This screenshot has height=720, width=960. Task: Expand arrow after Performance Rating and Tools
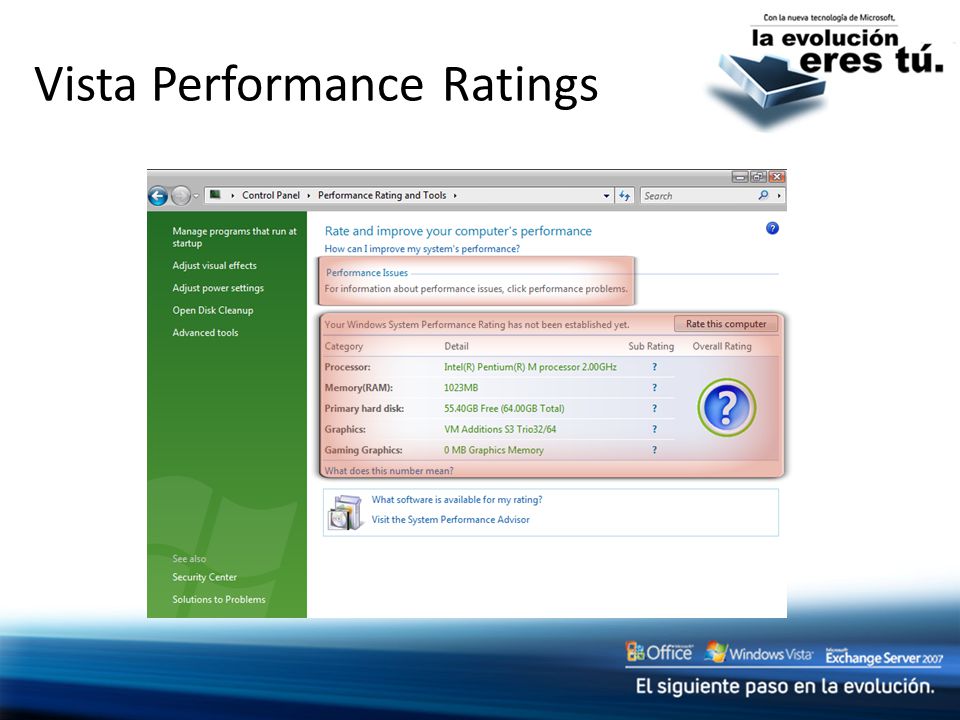pos(455,195)
